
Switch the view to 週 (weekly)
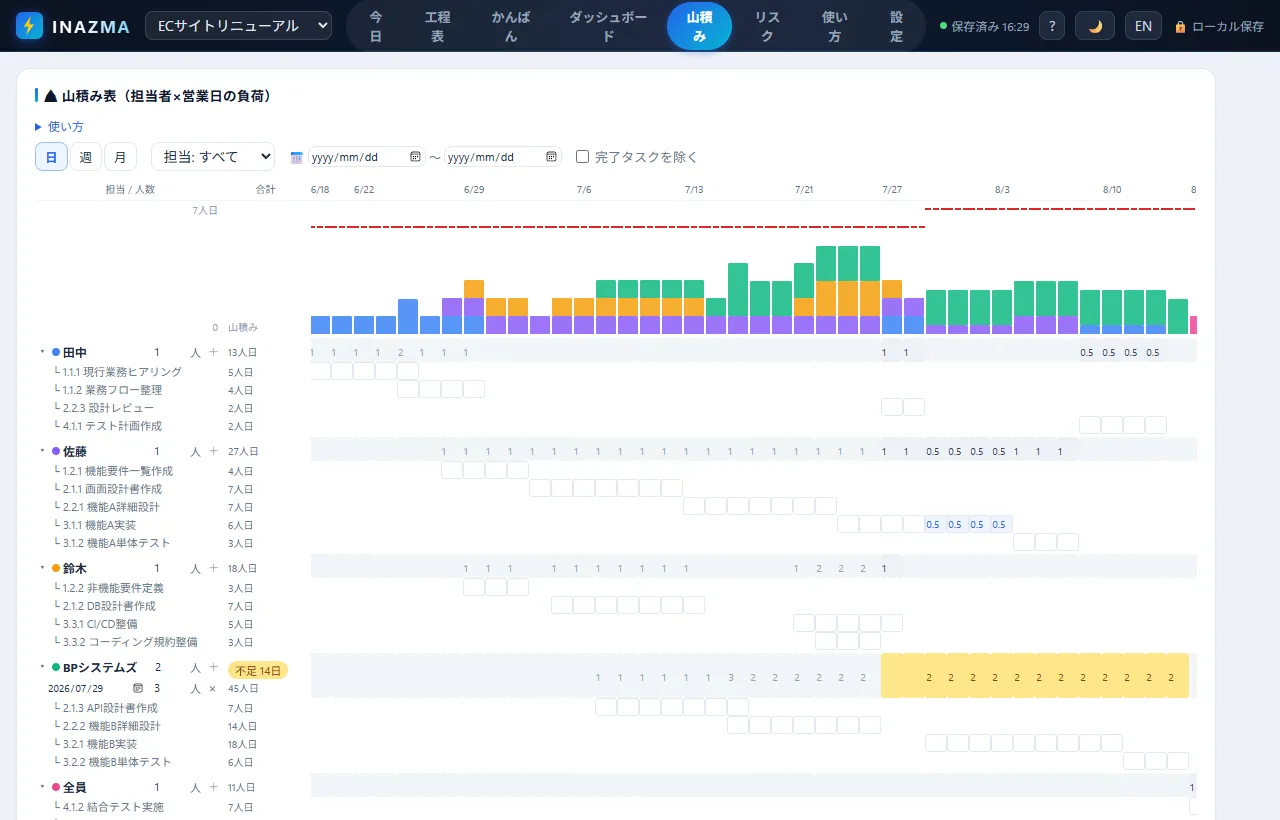pyautogui.click(x=85, y=156)
